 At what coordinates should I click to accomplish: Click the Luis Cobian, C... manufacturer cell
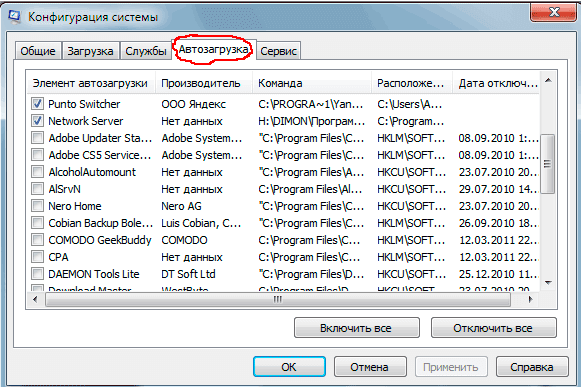click(x=201, y=223)
